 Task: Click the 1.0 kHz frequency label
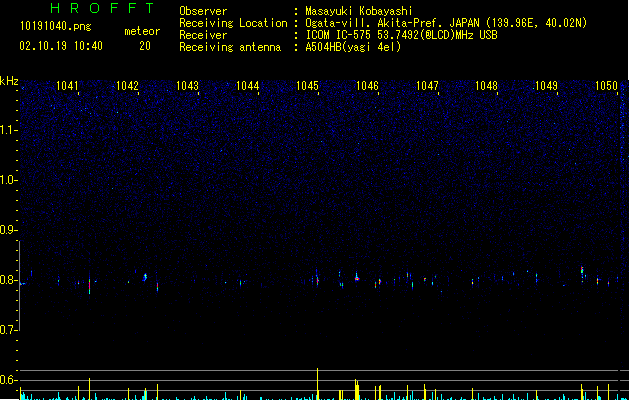pos(9,180)
